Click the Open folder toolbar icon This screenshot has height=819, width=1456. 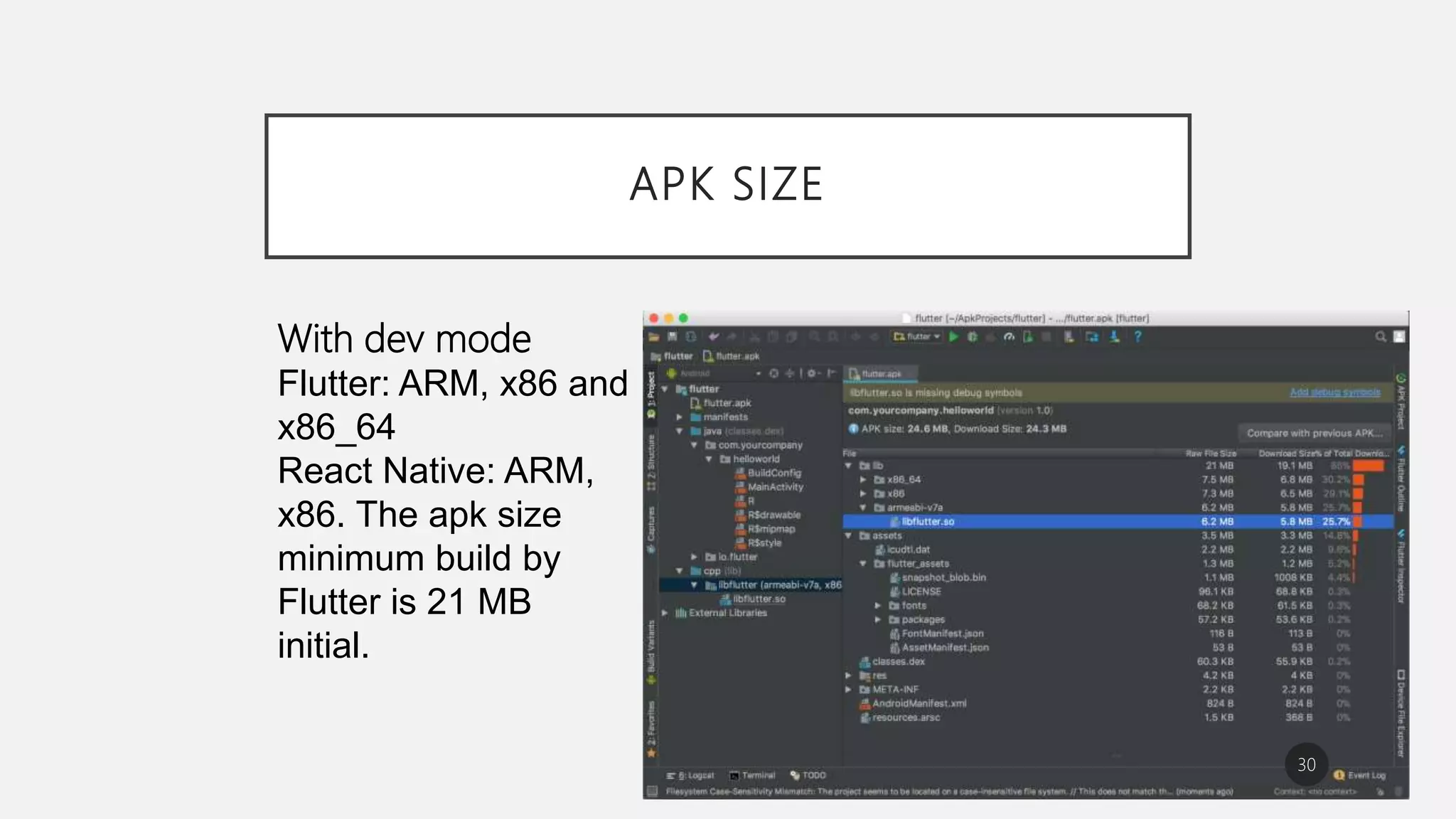coord(654,337)
